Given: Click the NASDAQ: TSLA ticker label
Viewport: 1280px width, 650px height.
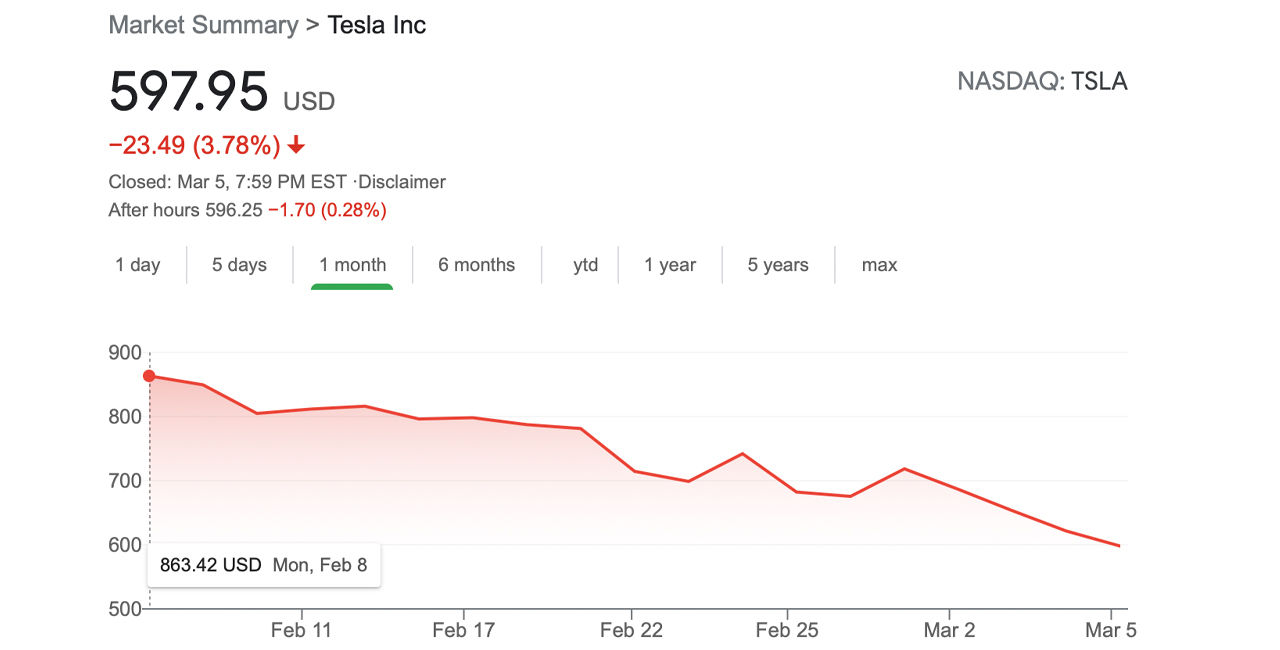Looking at the screenshot, I should (x=1042, y=82).
